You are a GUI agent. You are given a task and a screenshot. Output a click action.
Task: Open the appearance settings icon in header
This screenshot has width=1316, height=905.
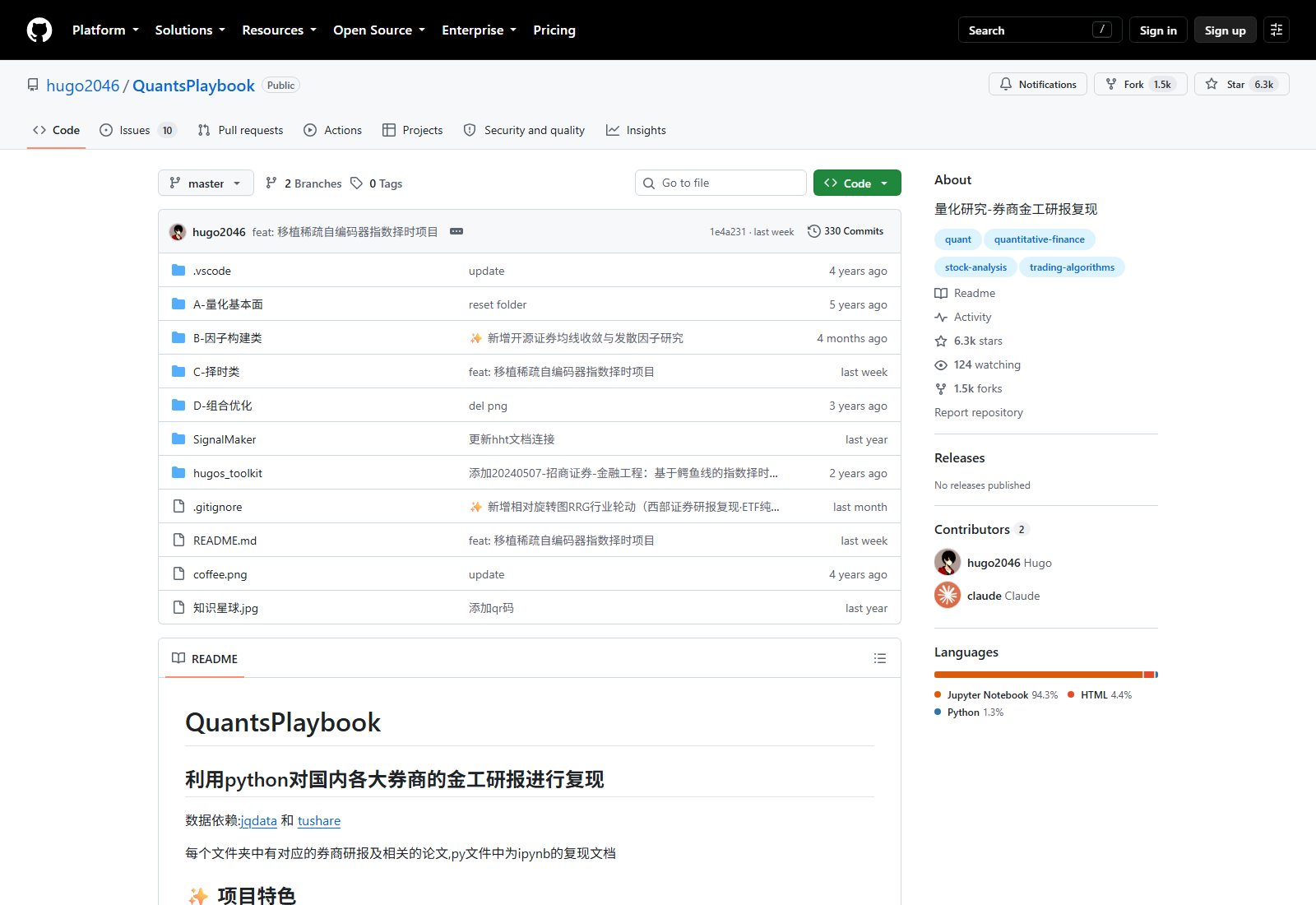click(x=1277, y=30)
